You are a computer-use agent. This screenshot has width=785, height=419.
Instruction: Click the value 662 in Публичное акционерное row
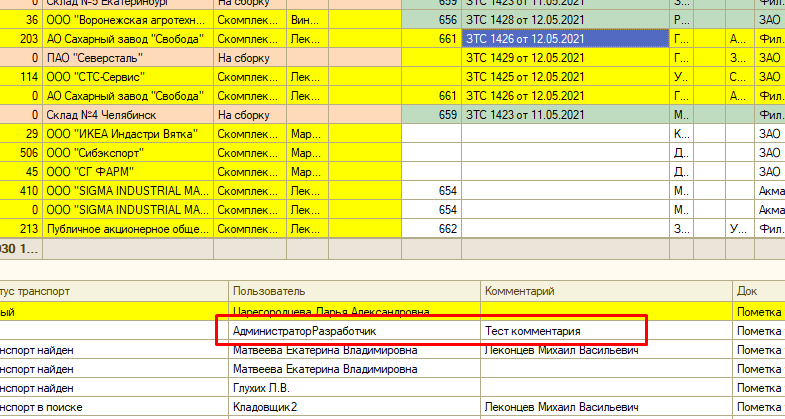(432, 229)
